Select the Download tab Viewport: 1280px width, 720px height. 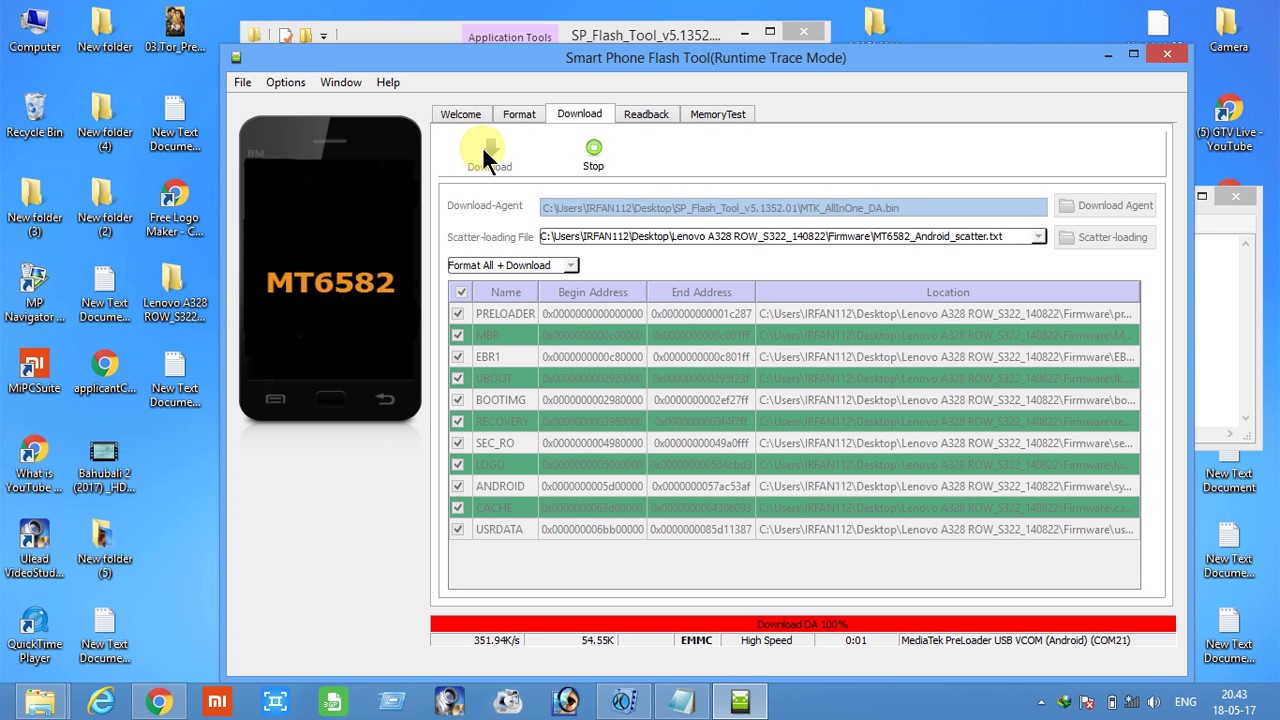580,113
